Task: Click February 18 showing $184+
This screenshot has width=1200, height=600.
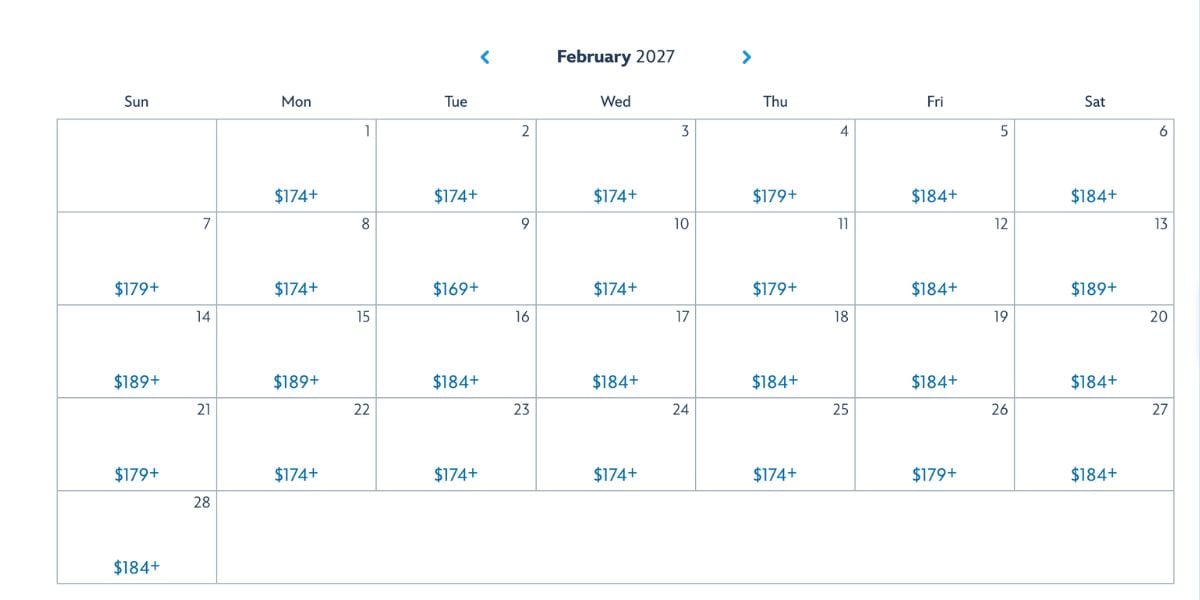Action: coord(775,380)
